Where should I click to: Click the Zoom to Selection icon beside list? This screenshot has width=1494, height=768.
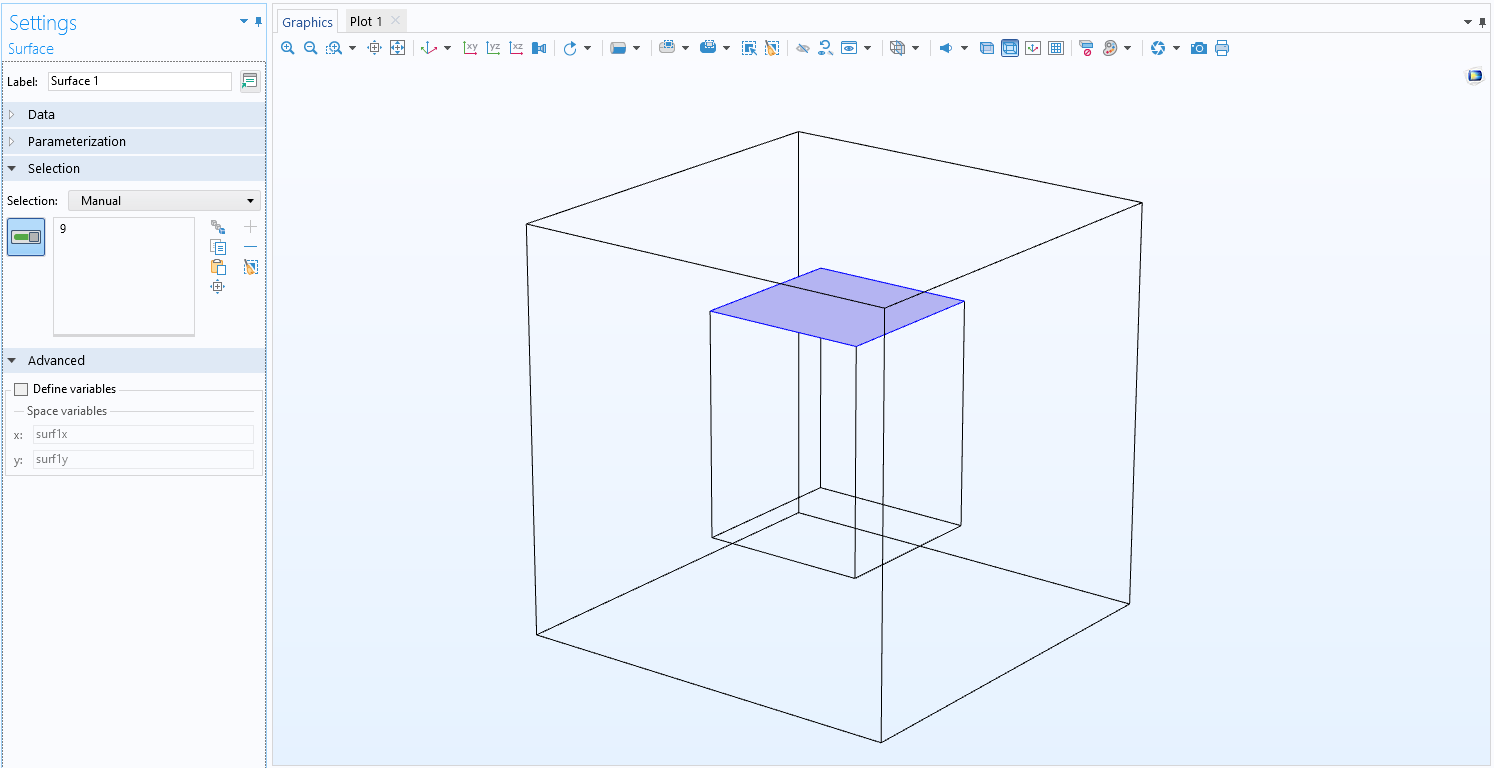[218, 287]
